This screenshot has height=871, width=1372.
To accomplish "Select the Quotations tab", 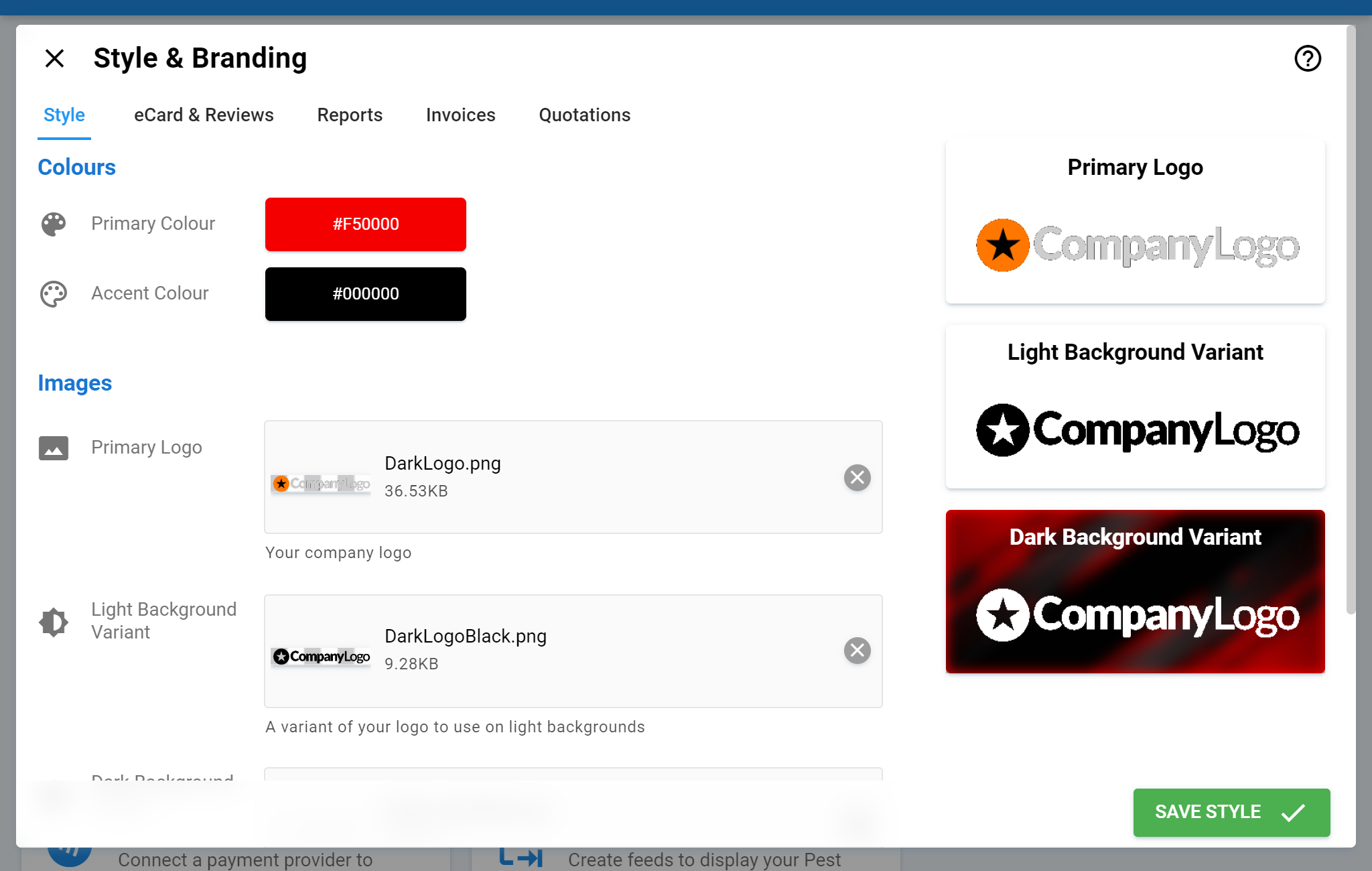I will 584,115.
